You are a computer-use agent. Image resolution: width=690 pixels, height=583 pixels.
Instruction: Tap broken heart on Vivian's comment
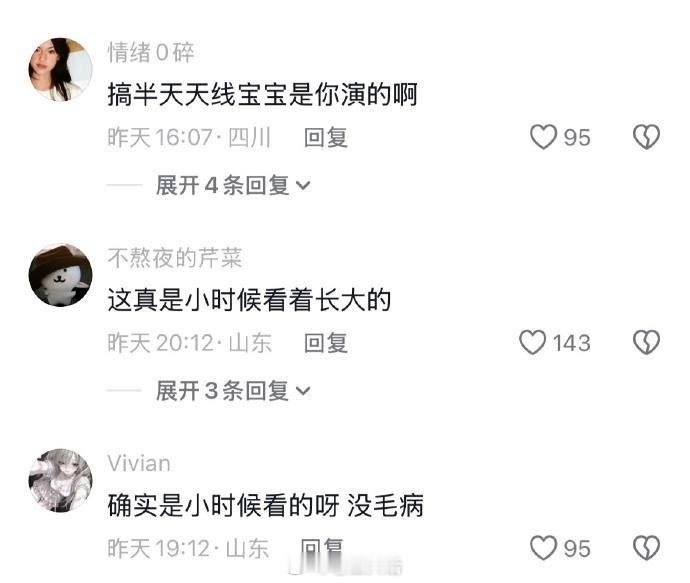pyautogui.click(x=646, y=548)
